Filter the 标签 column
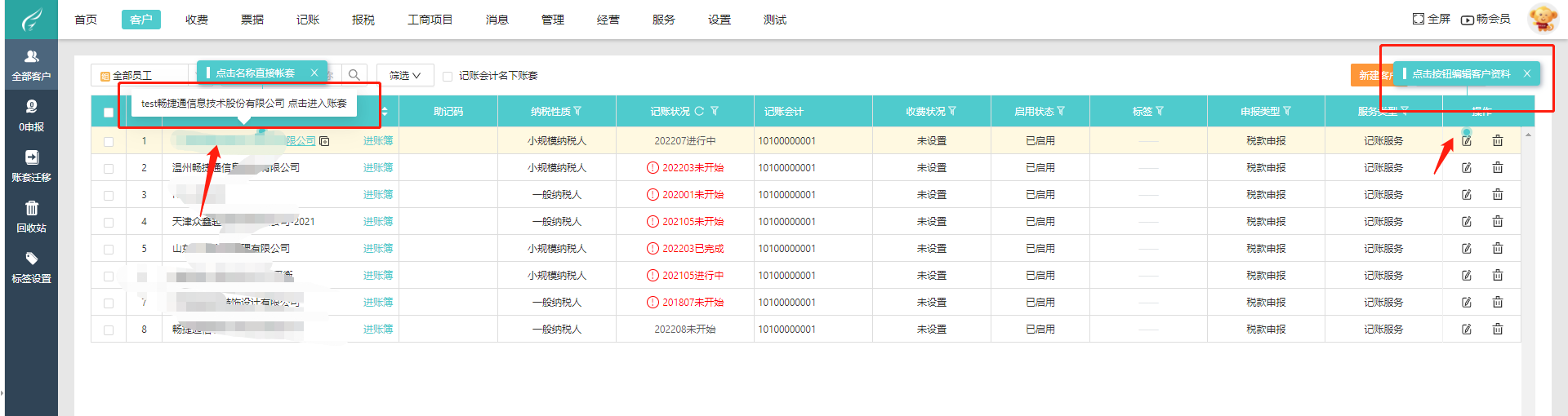 tap(1160, 111)
